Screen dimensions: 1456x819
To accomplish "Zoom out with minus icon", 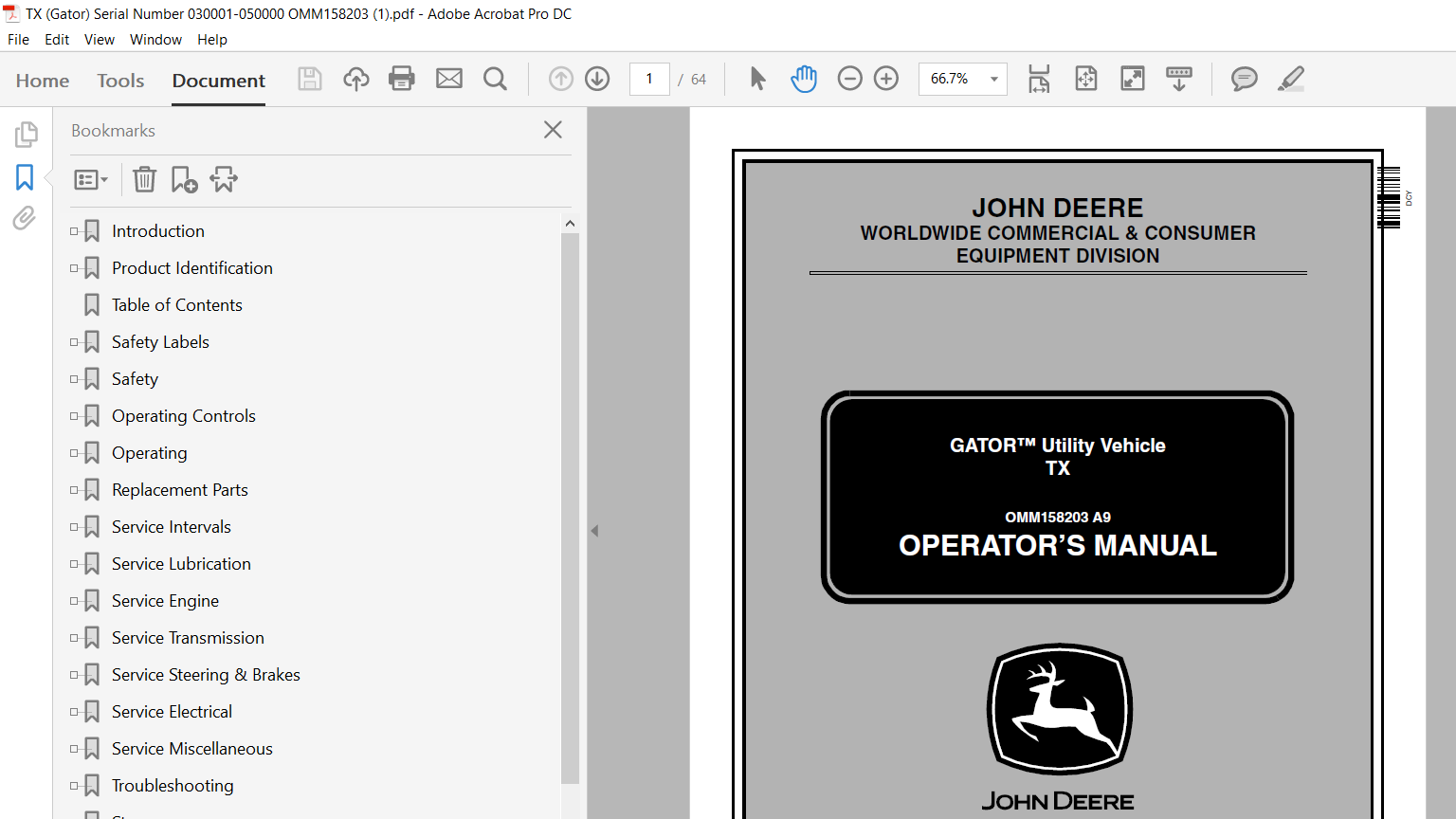I will click(850, 79).
